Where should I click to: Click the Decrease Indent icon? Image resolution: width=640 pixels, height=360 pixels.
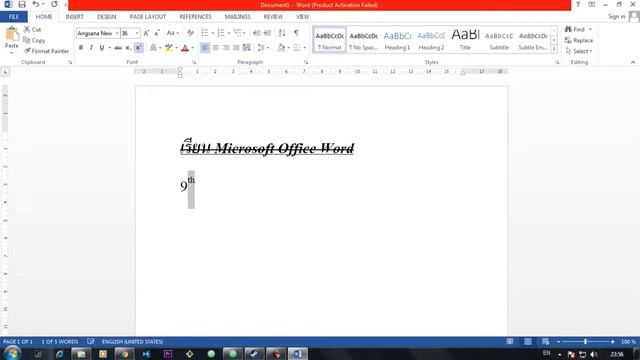[x=256, y=33]
